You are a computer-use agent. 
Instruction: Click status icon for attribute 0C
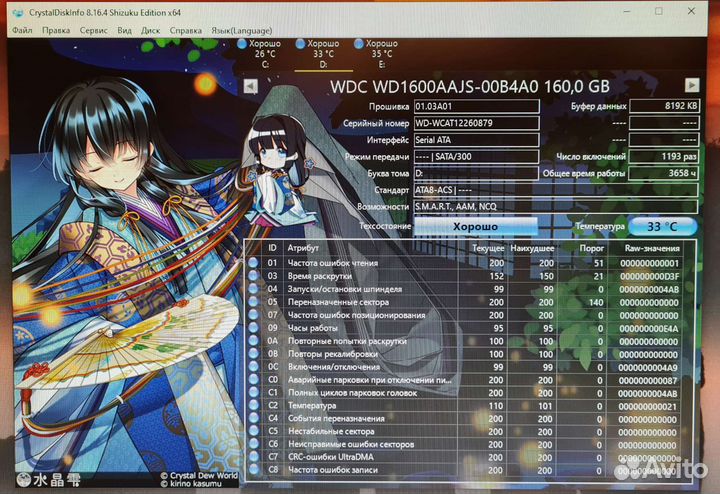253,366
